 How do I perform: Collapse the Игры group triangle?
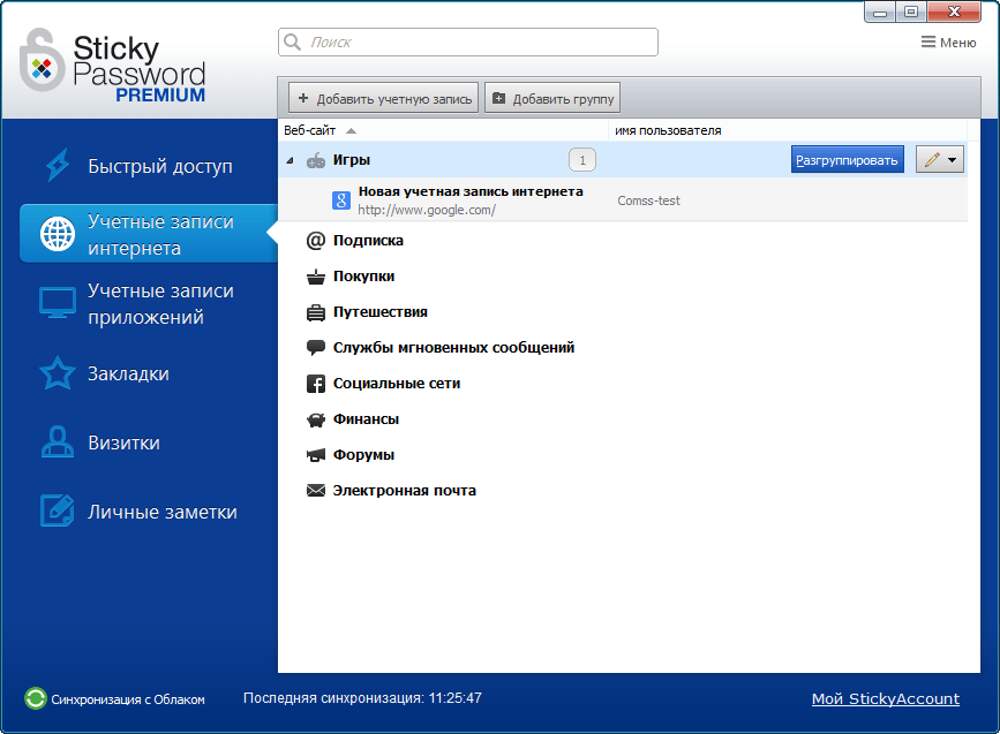[x=290, y=160]
